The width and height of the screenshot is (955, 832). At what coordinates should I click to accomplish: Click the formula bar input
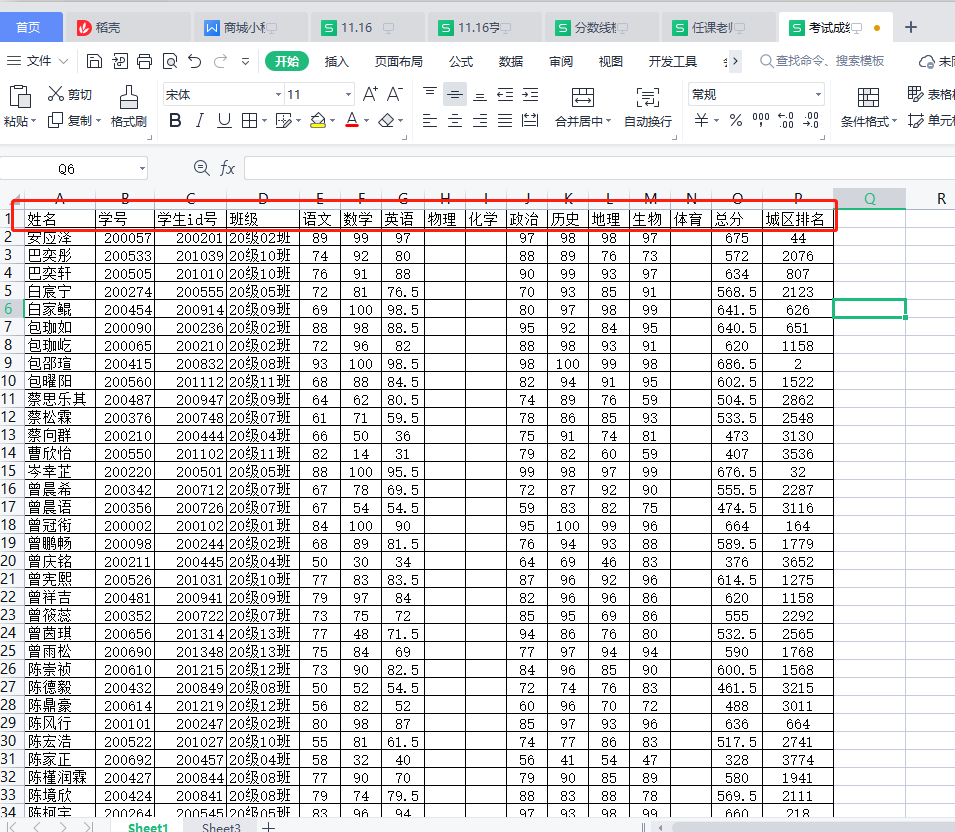[x=600, y=168]
